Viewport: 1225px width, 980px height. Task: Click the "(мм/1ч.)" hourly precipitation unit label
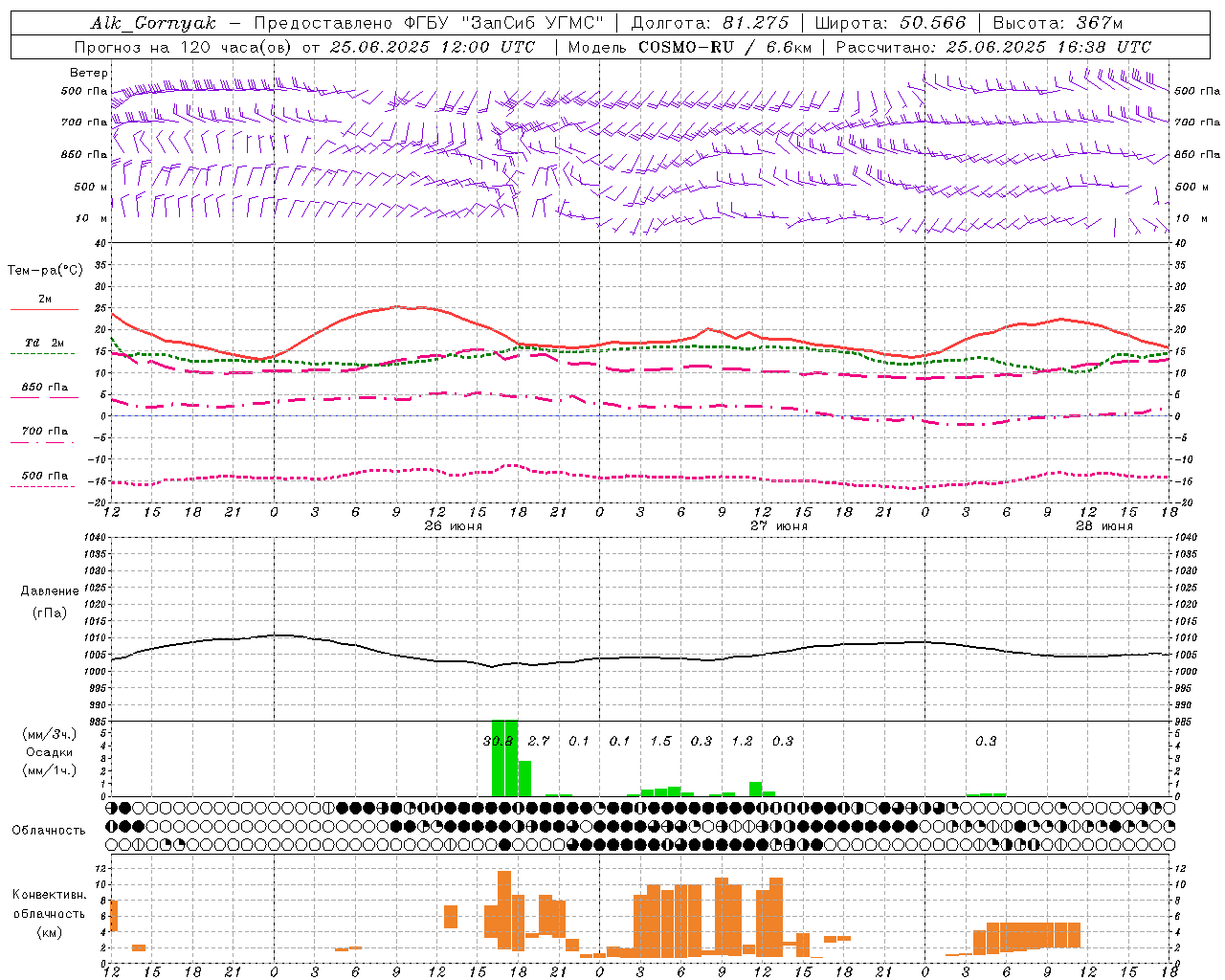click(50, 770)
